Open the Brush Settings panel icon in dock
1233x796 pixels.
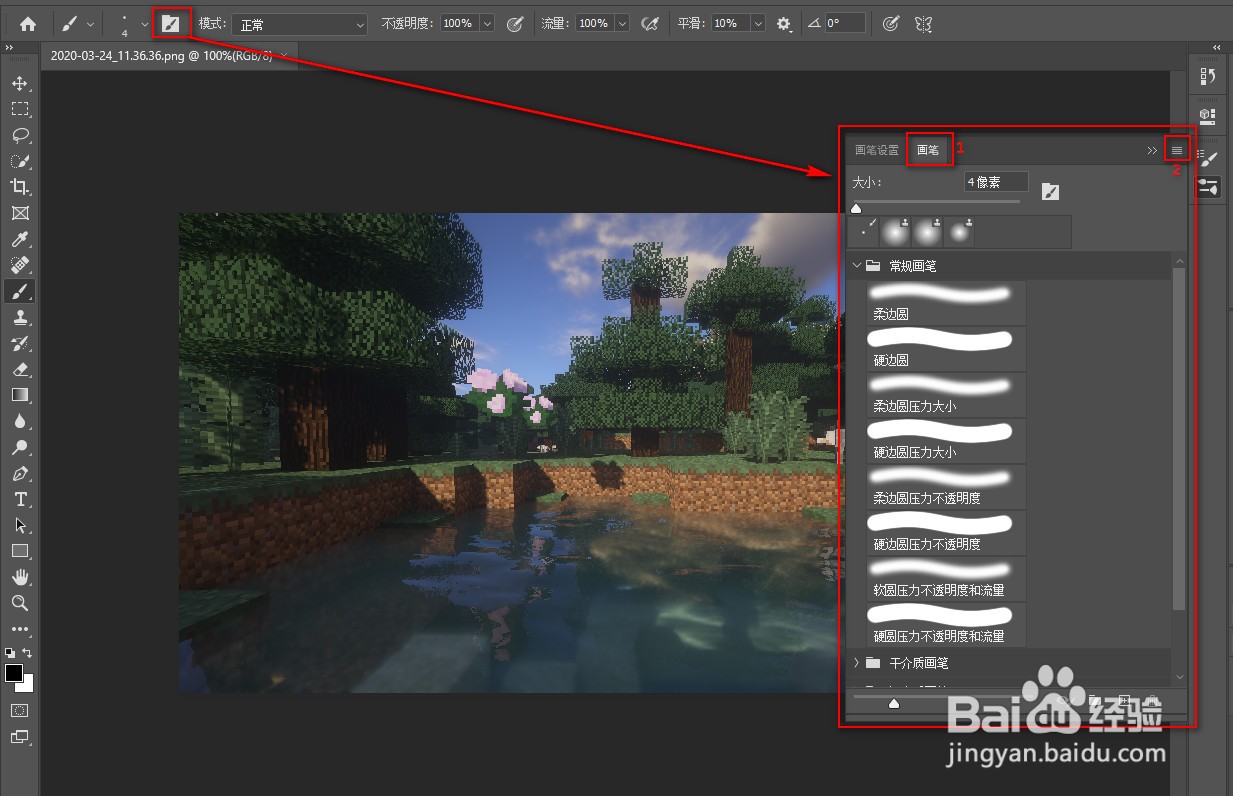(1208, 186)
